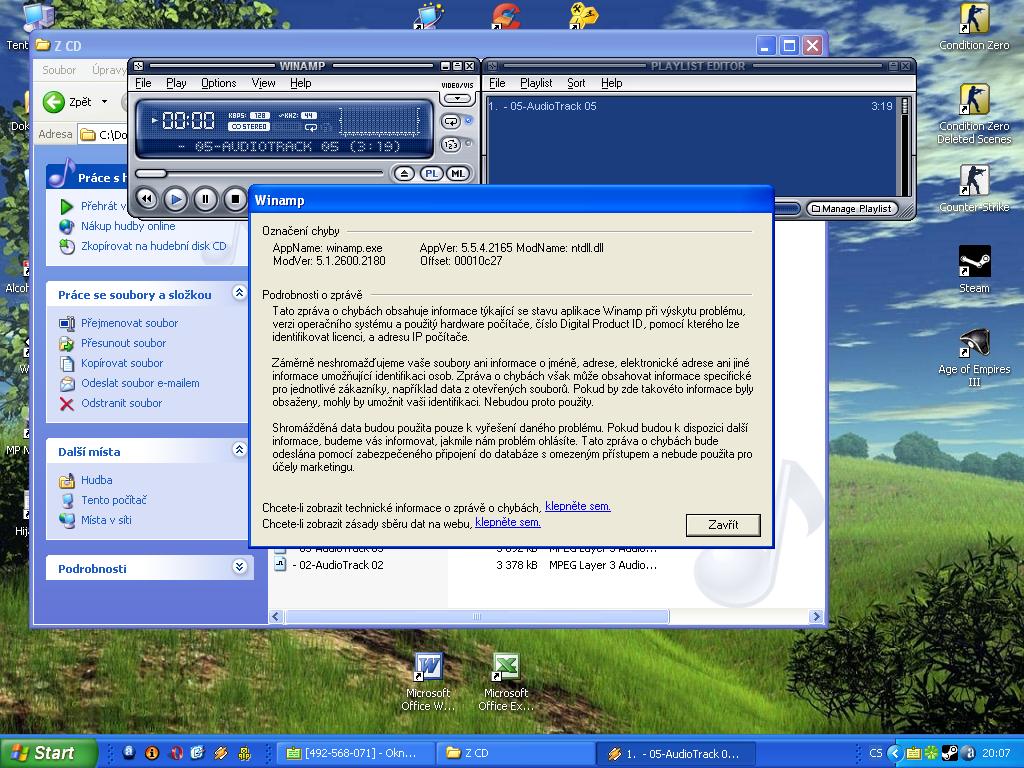This screenshot has width=1024, height=768.
Task: Click Zkopírovat na hudební disk CD
Action: tap(153, 246)
